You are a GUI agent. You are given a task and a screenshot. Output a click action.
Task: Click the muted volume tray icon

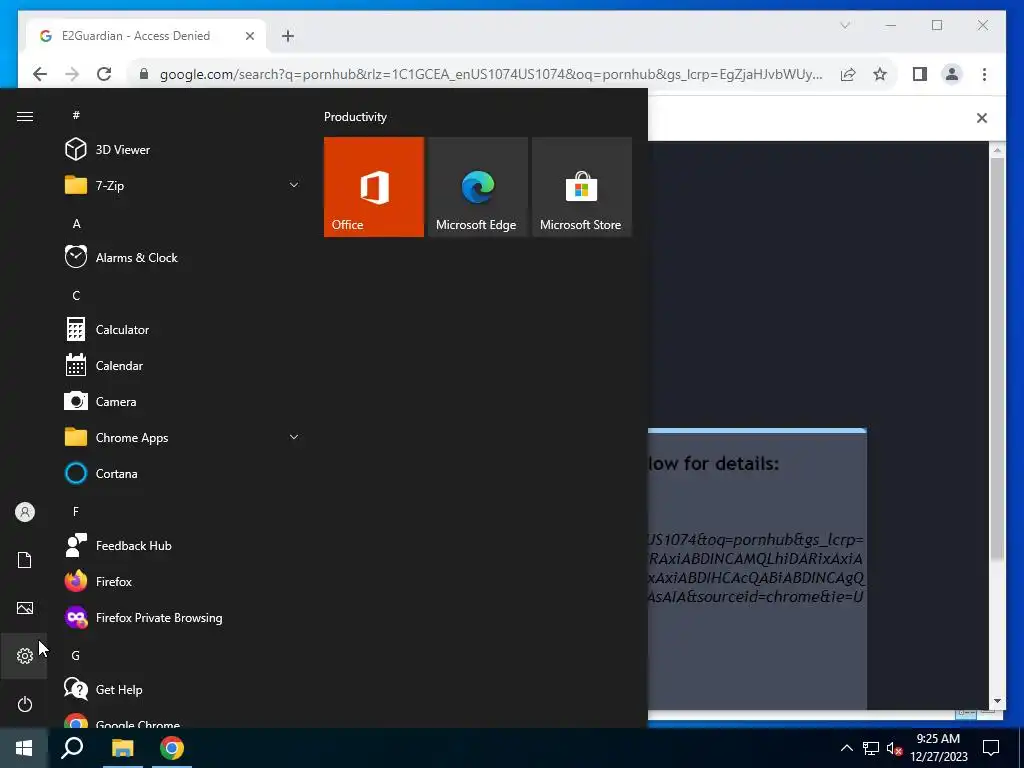(x=894, y=748)
